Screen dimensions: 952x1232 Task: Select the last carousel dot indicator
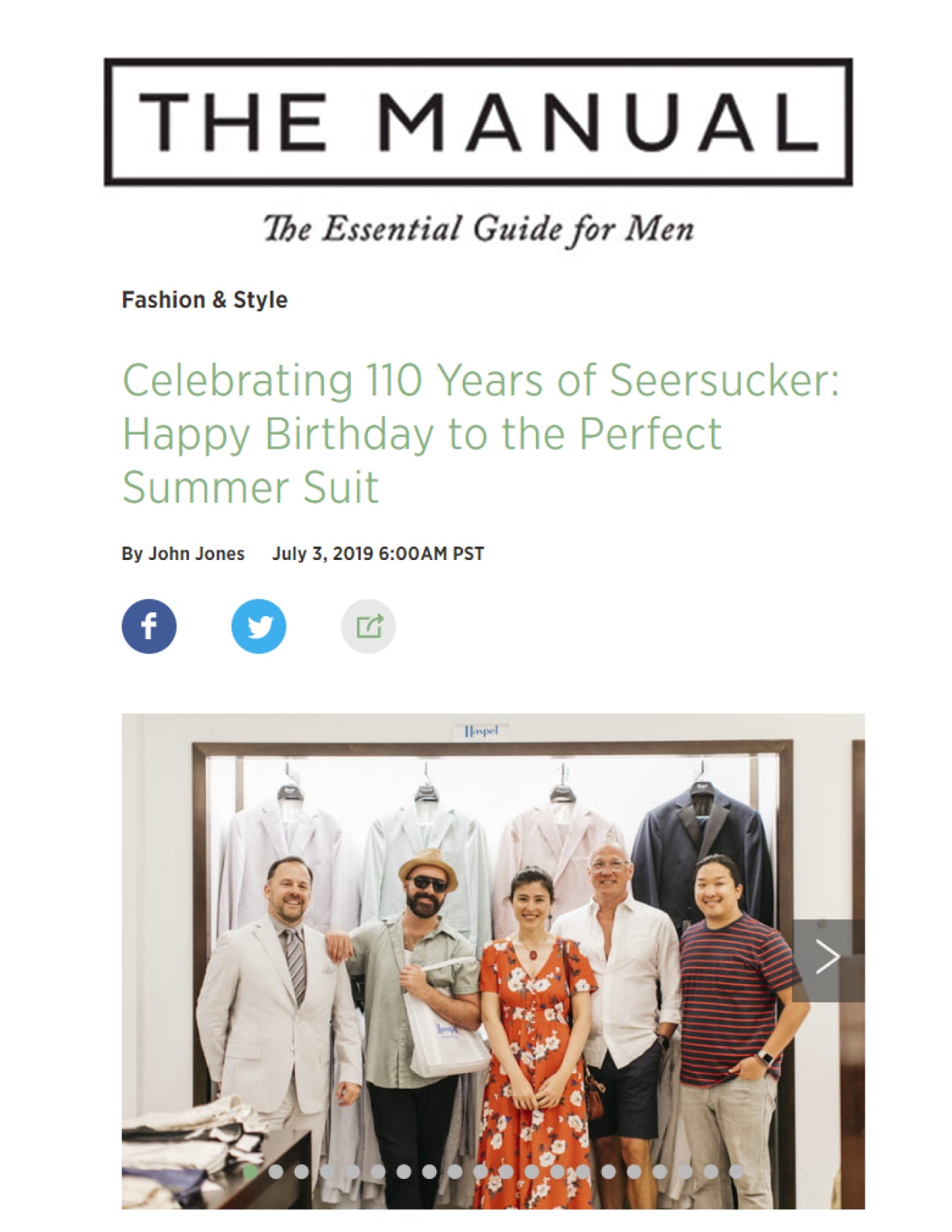(738, 1171)
